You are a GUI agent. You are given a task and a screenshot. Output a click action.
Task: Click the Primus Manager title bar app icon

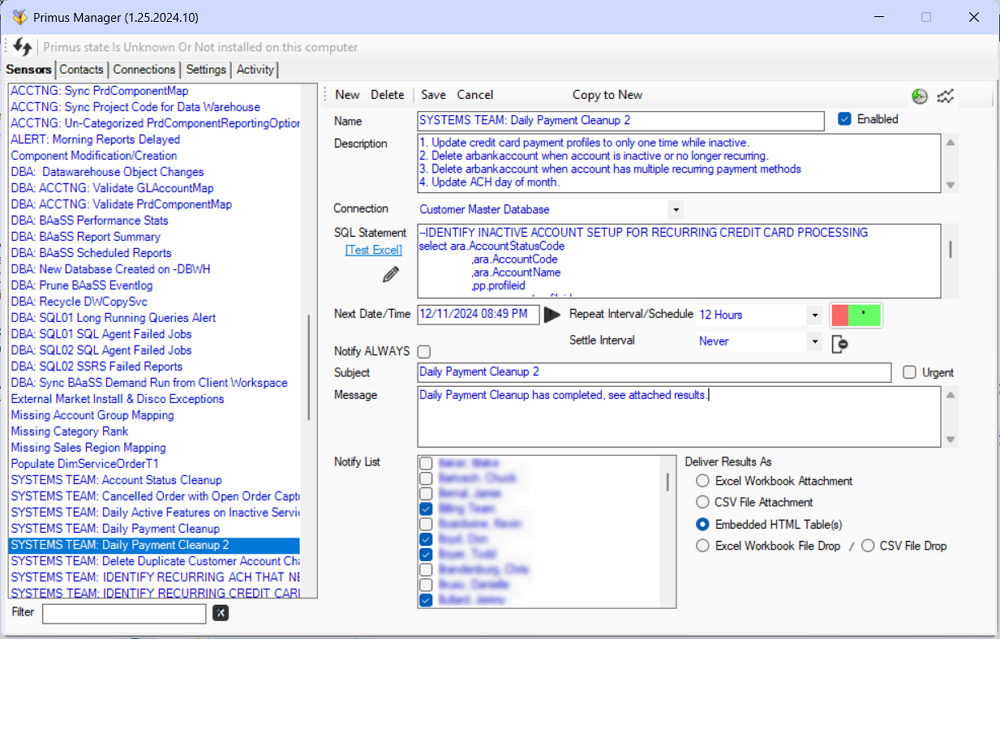[20, 17]
